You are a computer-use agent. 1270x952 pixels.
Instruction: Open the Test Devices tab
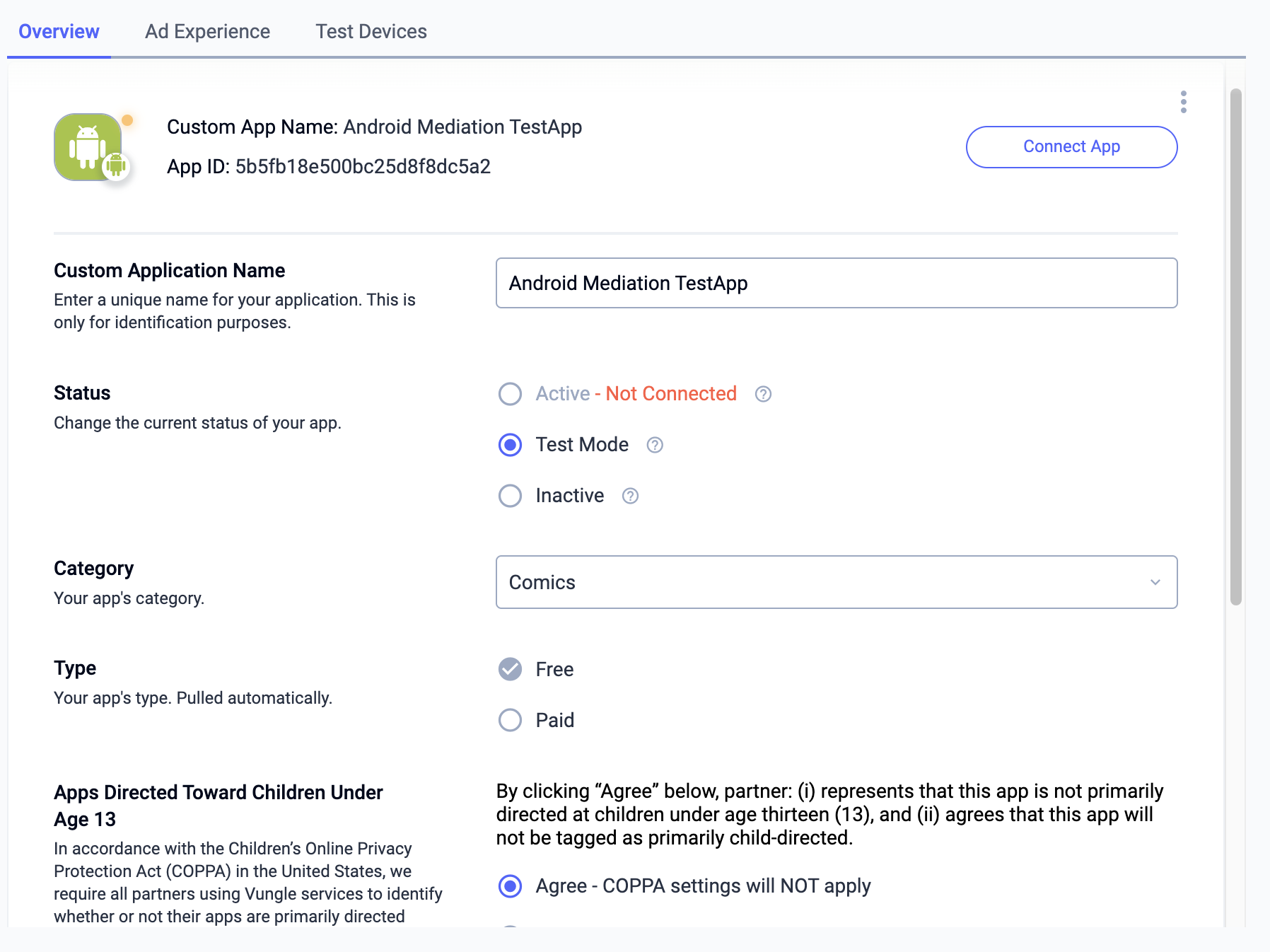point(371,32)
